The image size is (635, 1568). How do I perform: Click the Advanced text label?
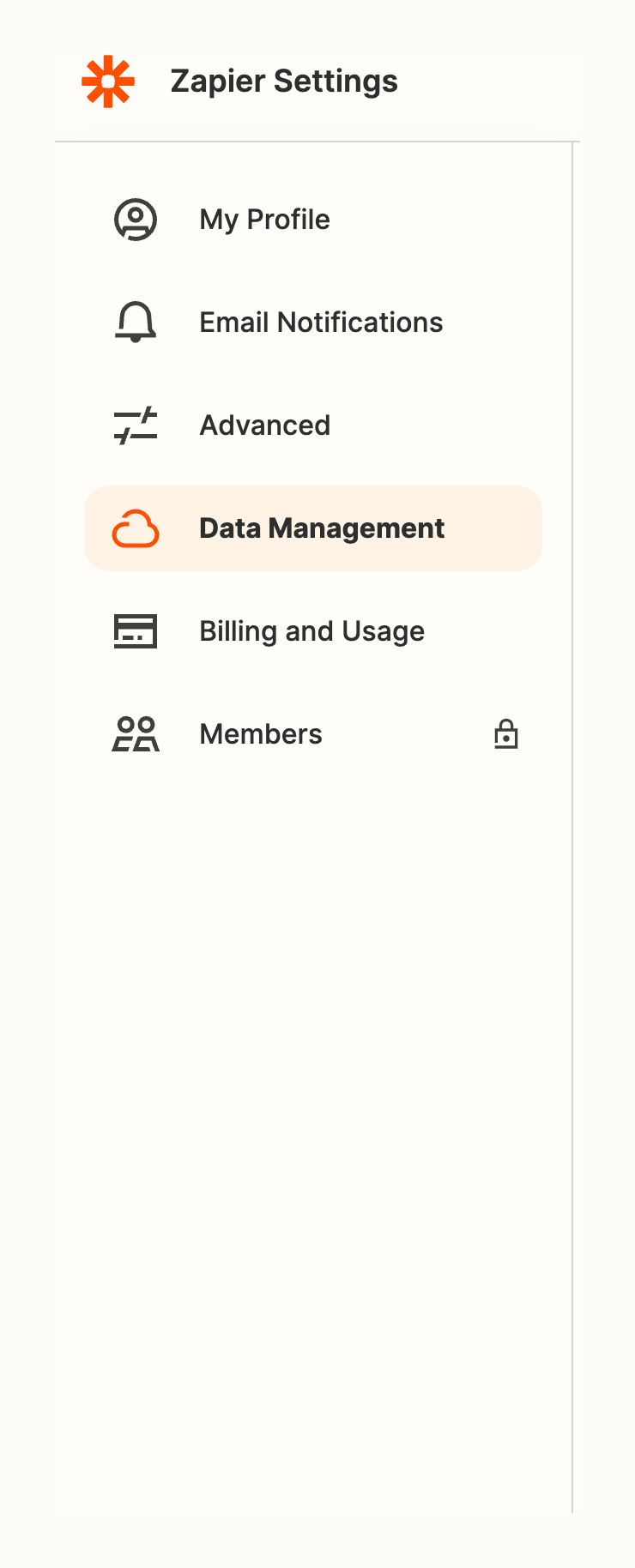click(x=264, y=425)
